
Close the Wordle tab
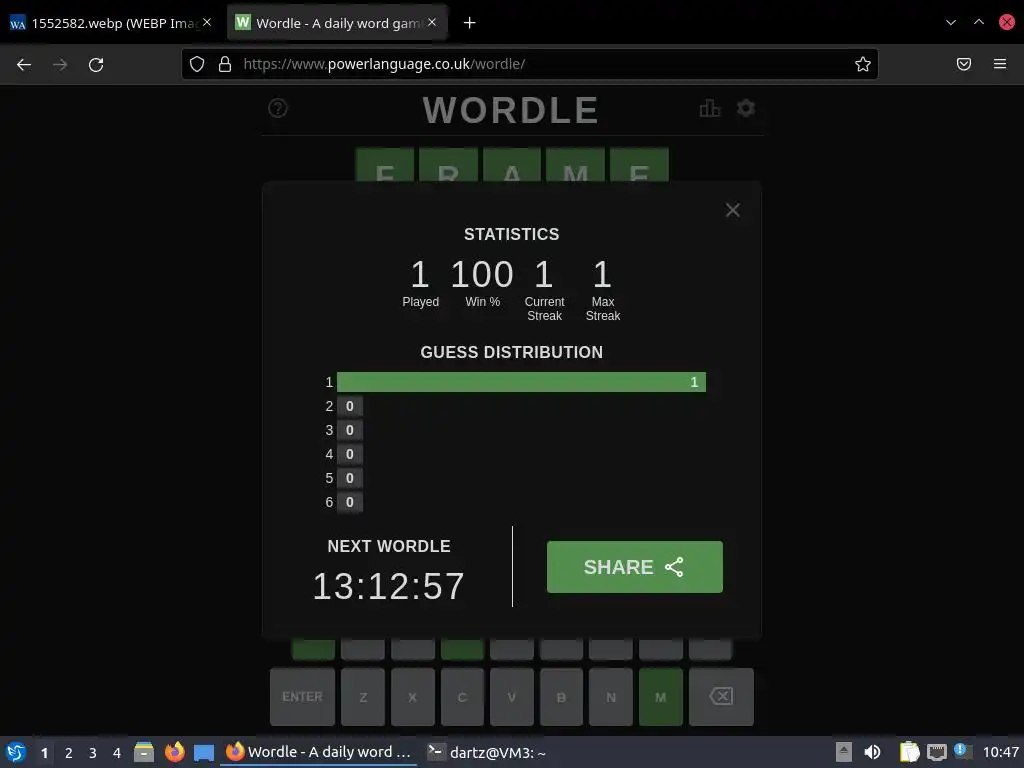click(x=432, y=22)
